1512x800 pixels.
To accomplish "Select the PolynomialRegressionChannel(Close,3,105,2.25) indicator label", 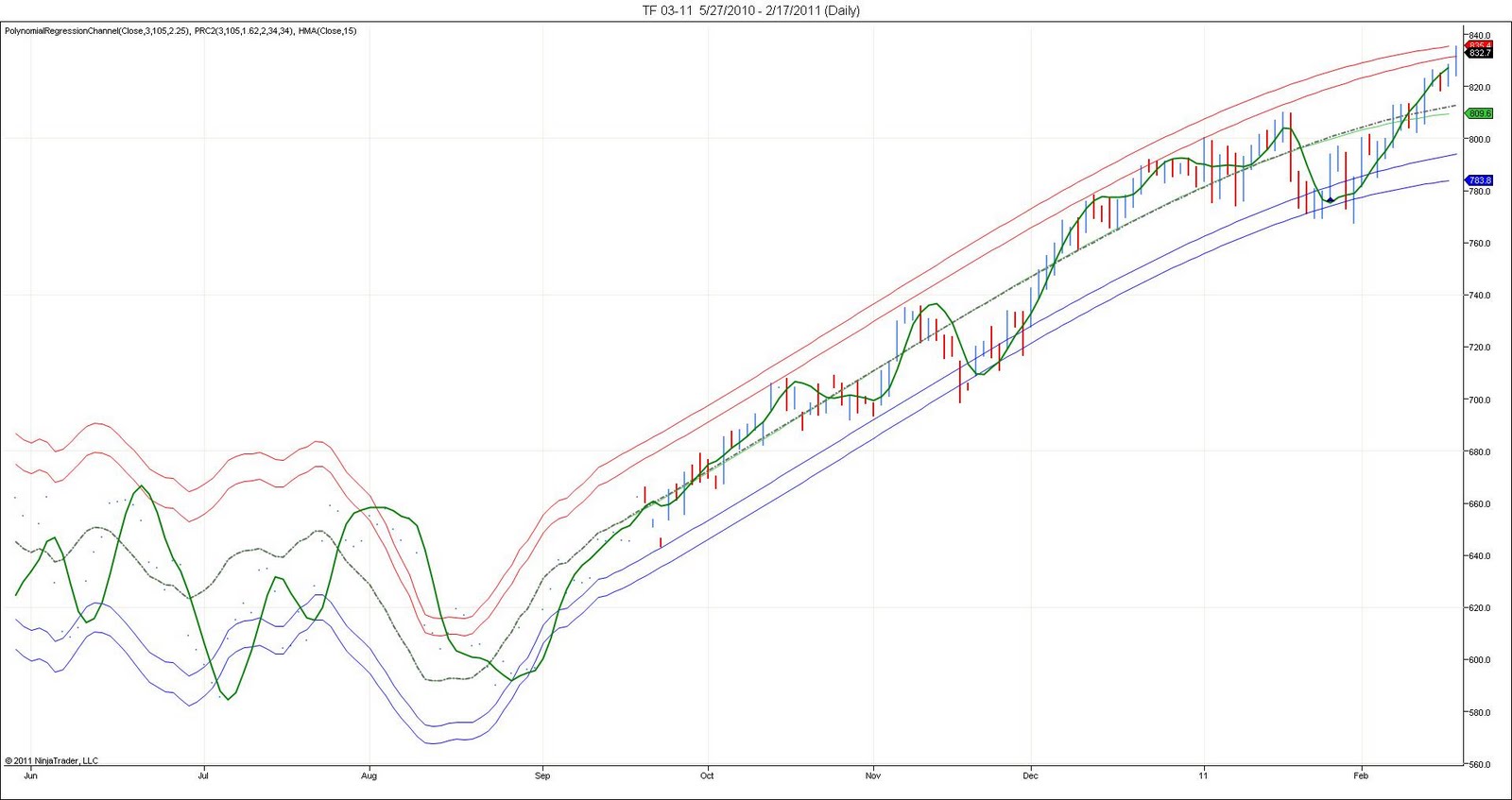I will click(x=97, y=31).
